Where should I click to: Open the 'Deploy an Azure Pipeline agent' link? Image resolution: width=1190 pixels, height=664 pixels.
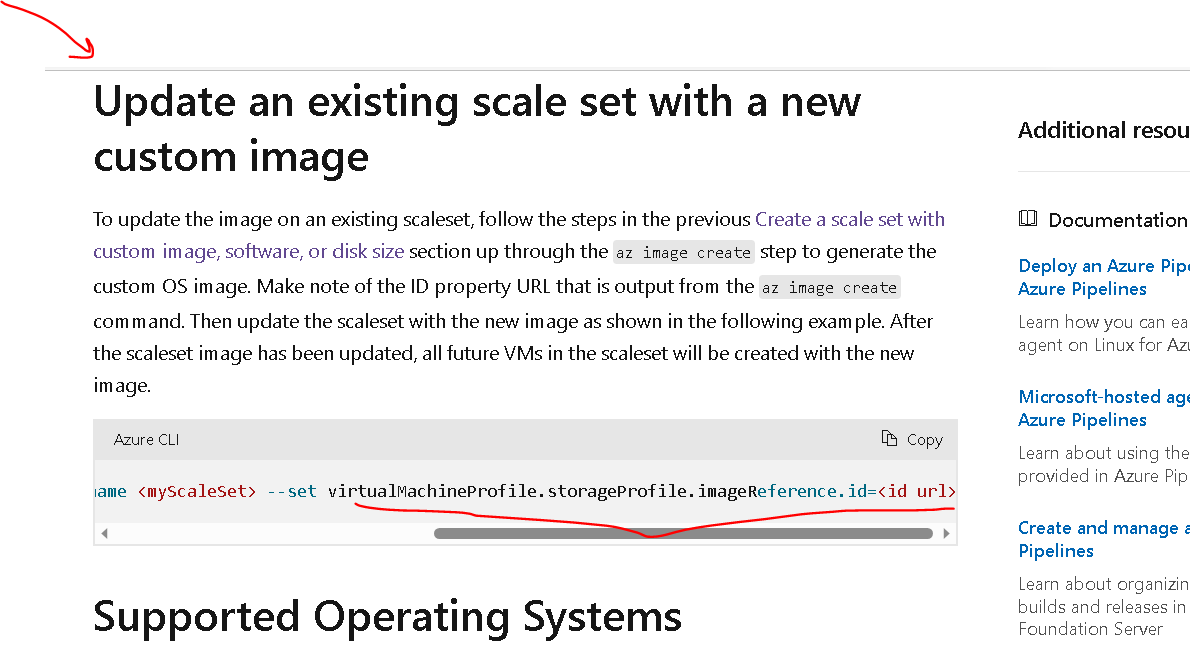pyautogui.click(x=1100, y=266)
